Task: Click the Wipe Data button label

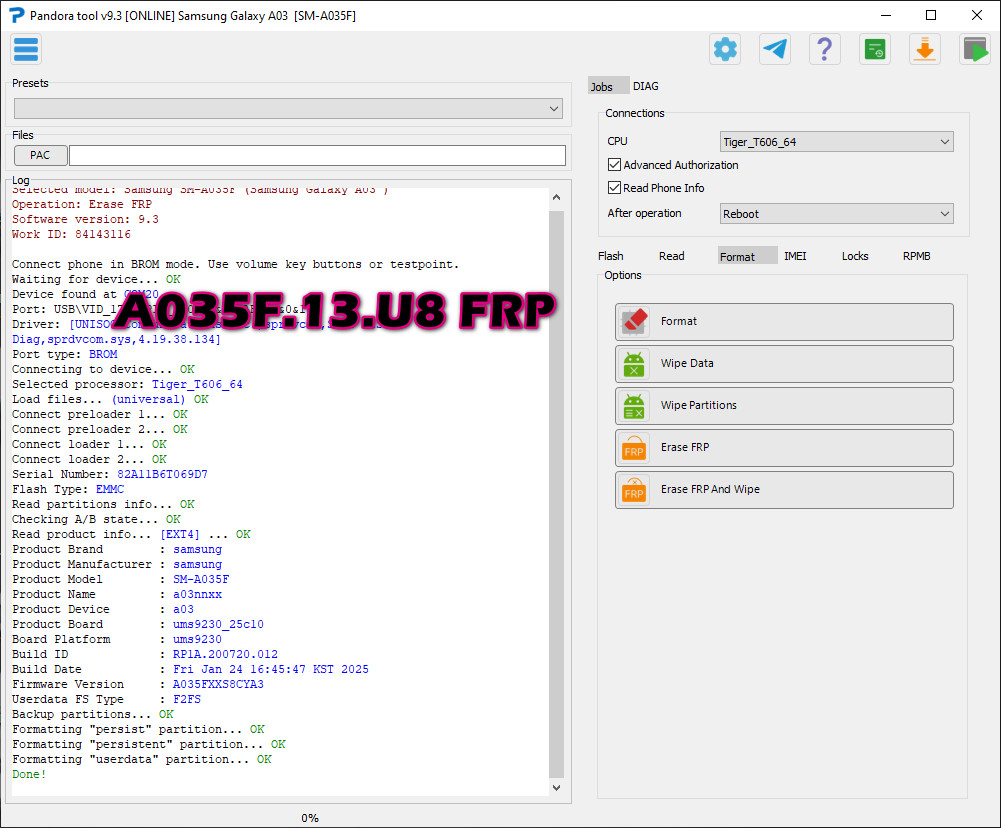Action: [x=687, y=363]
